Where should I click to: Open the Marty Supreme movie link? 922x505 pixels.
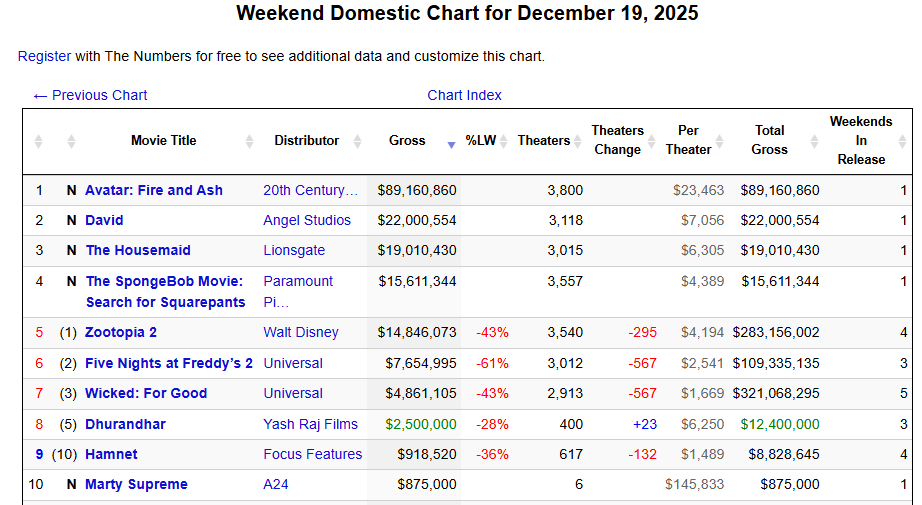pyautogui.click(x=136, y=484)
